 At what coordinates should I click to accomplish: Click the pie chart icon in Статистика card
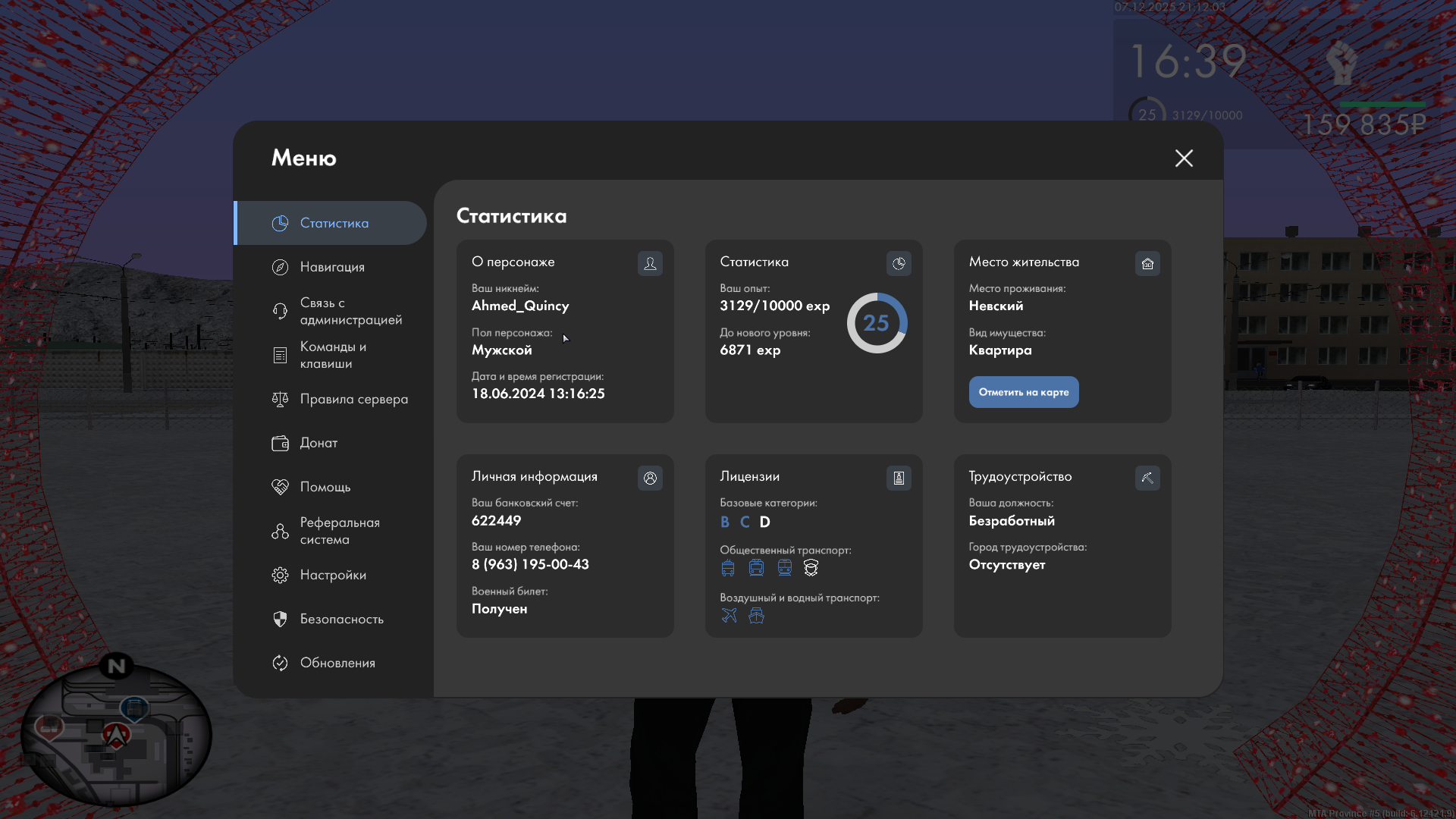point(899,263)
